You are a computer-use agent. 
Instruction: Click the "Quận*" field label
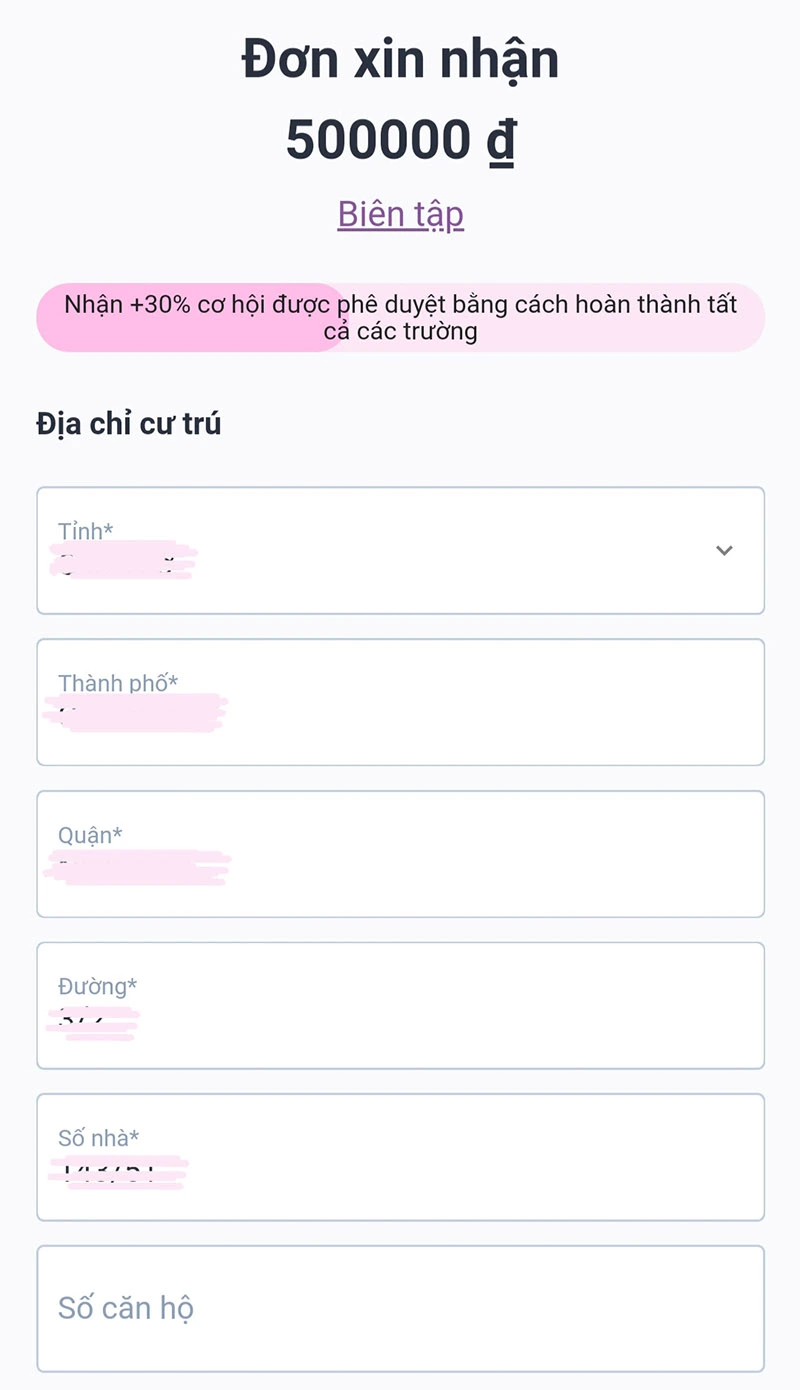pos(90,835)
